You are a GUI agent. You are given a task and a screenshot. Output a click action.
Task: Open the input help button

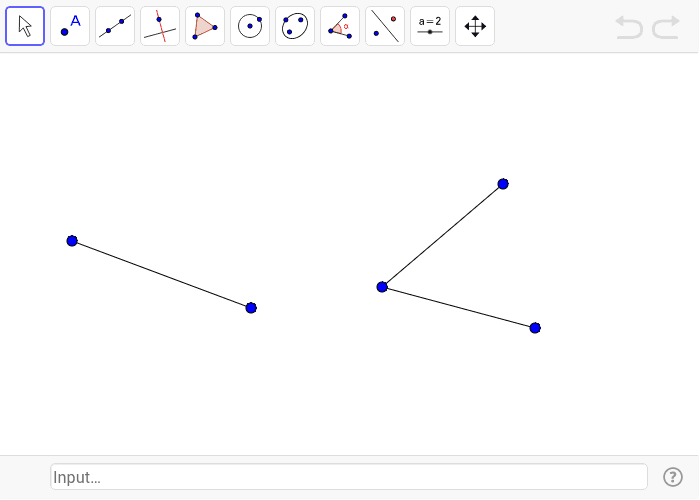point(673,477)
